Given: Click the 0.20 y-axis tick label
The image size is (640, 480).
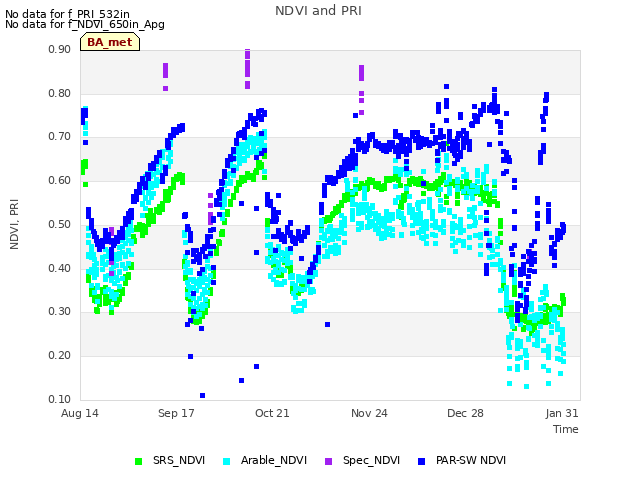Looking at the screenshot, I should 60,356.
